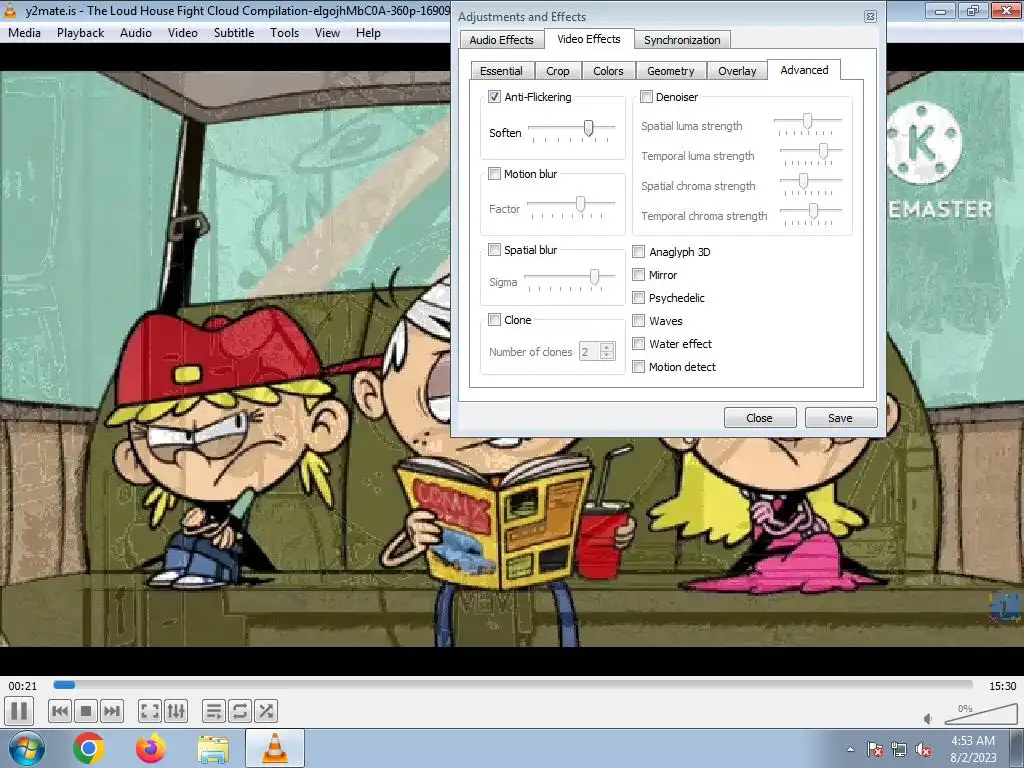Toggle fullscreen video mode

pyautogui.click(x=150, y=711)
